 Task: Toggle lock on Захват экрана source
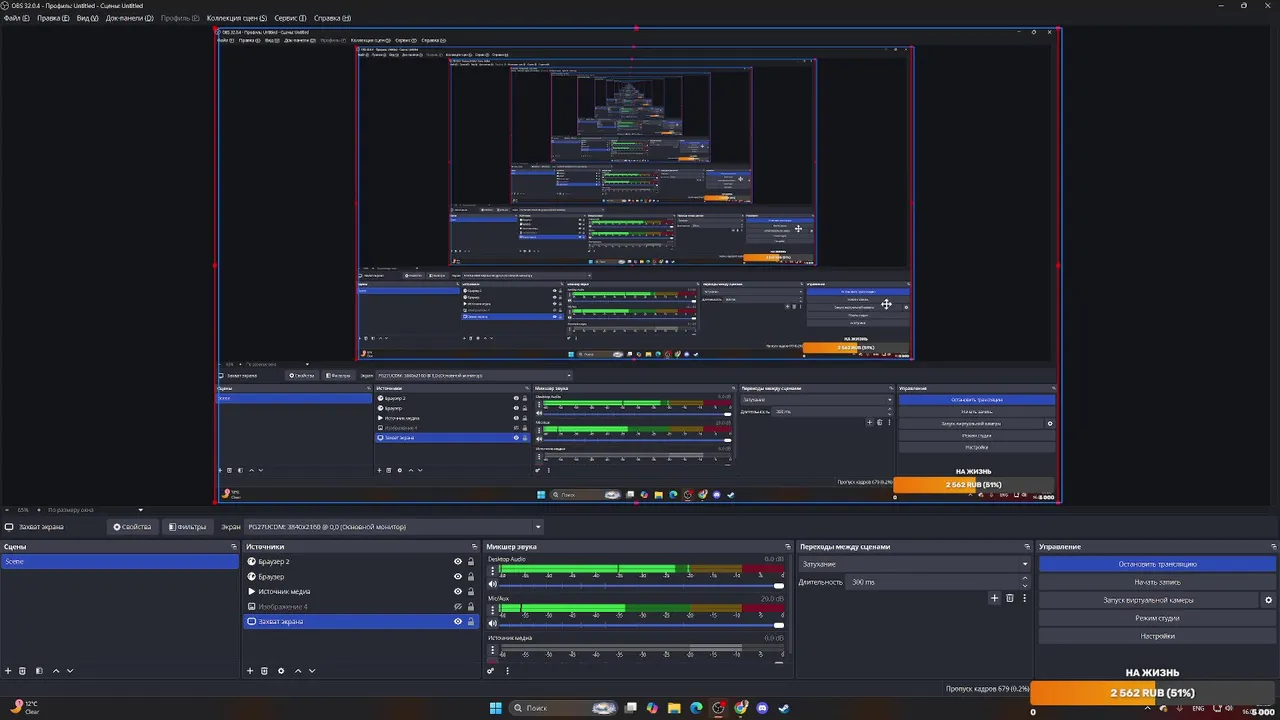click(471, 621)
